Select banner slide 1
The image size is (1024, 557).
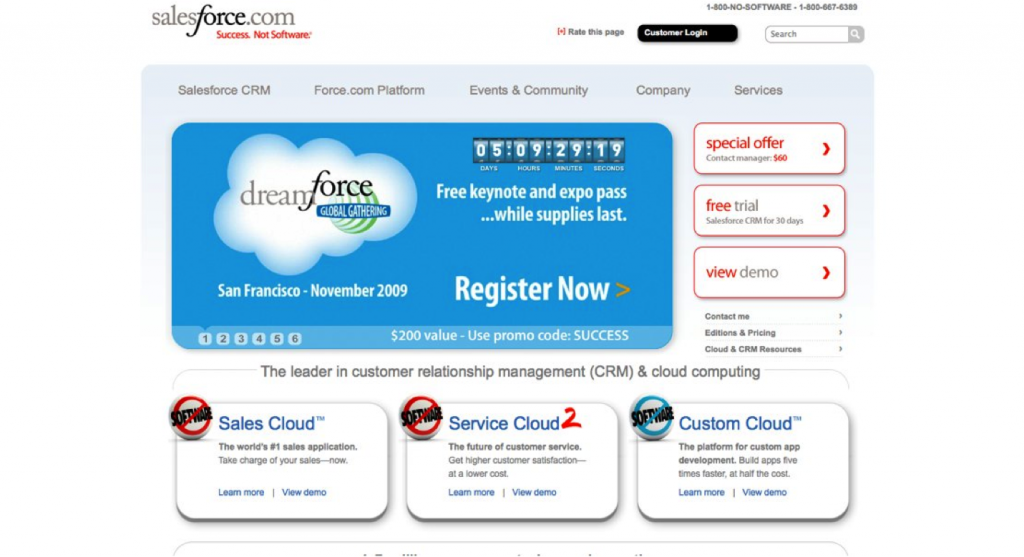(x=205, y=338)
